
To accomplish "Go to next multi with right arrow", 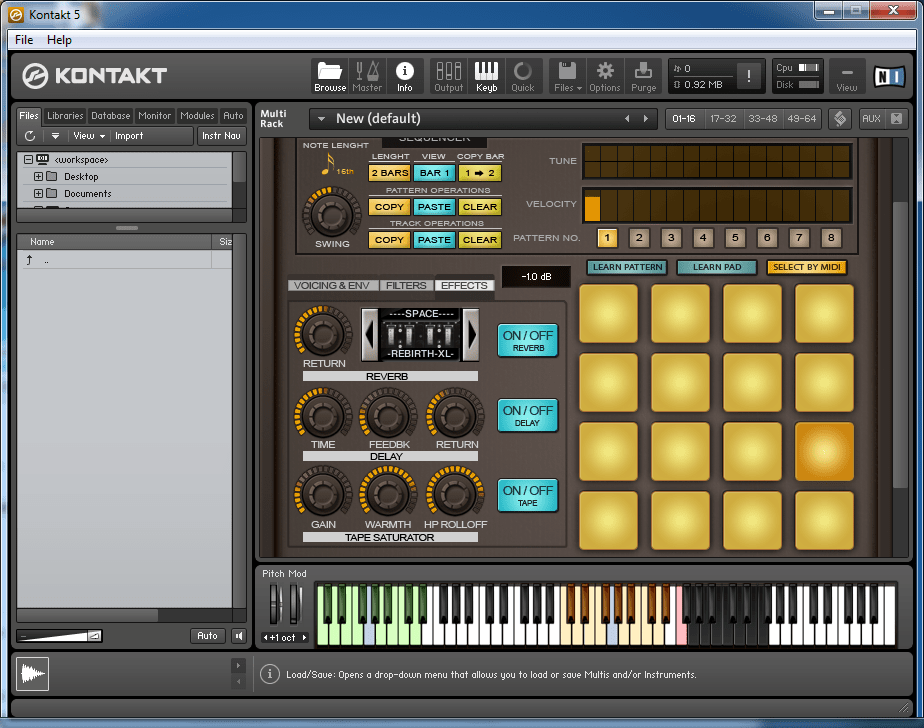I will point(646,118).
